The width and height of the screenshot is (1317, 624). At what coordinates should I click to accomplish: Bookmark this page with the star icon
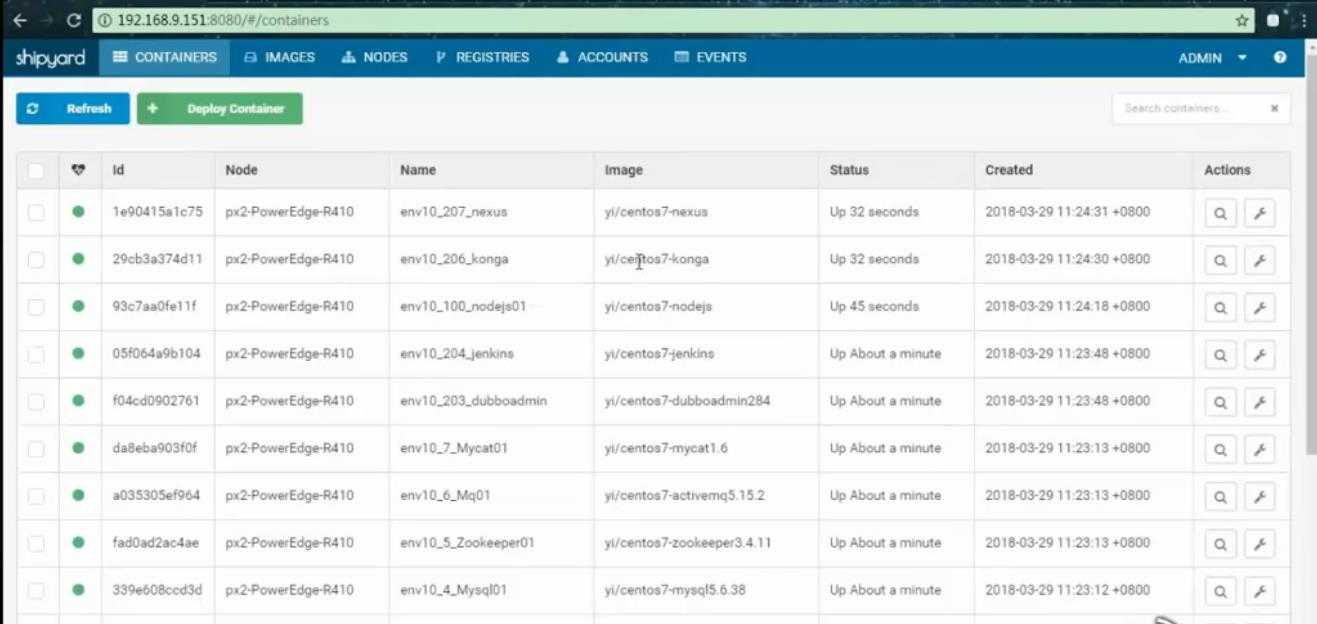click(x=1241, y=20)
